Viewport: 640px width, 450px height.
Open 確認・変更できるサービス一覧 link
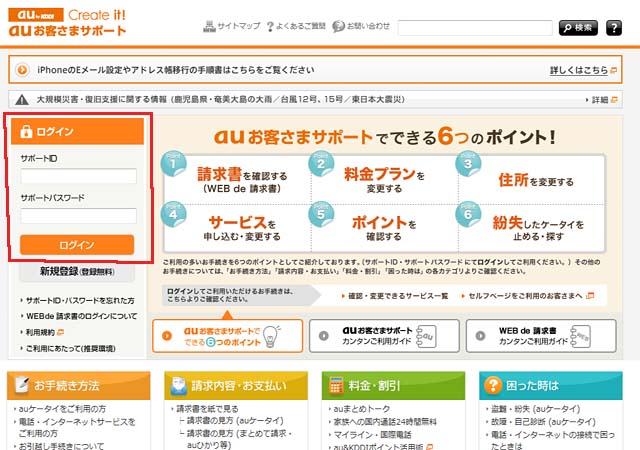(398, 296)
